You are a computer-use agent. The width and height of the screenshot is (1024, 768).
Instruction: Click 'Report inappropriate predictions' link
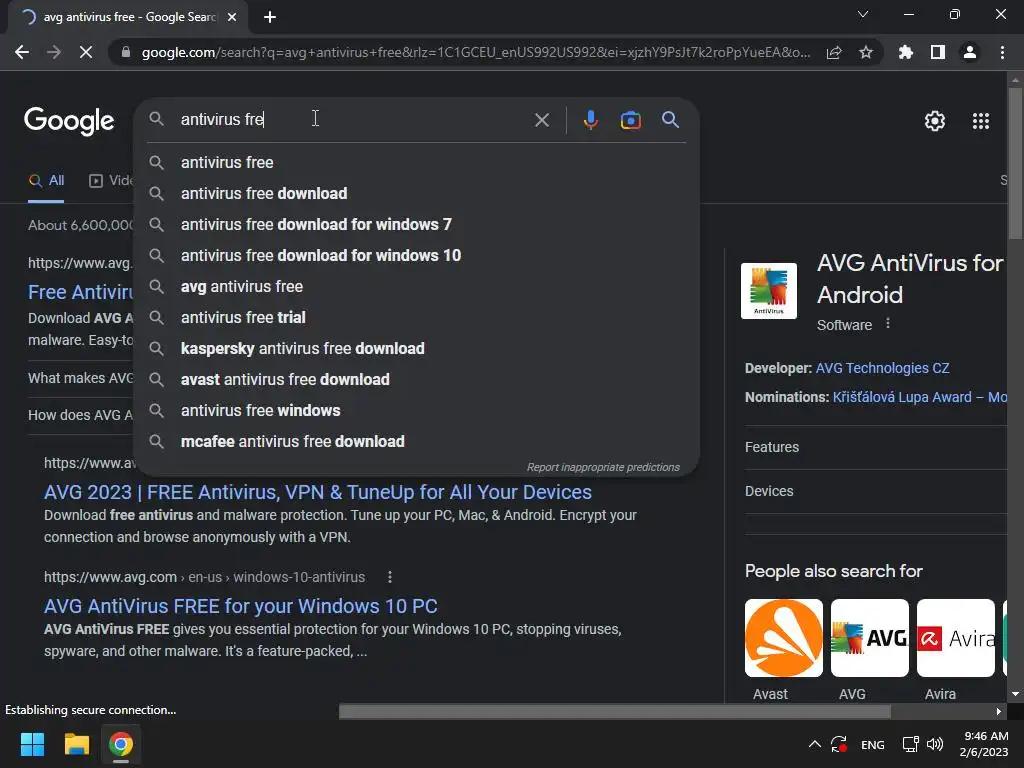(603, 468)
